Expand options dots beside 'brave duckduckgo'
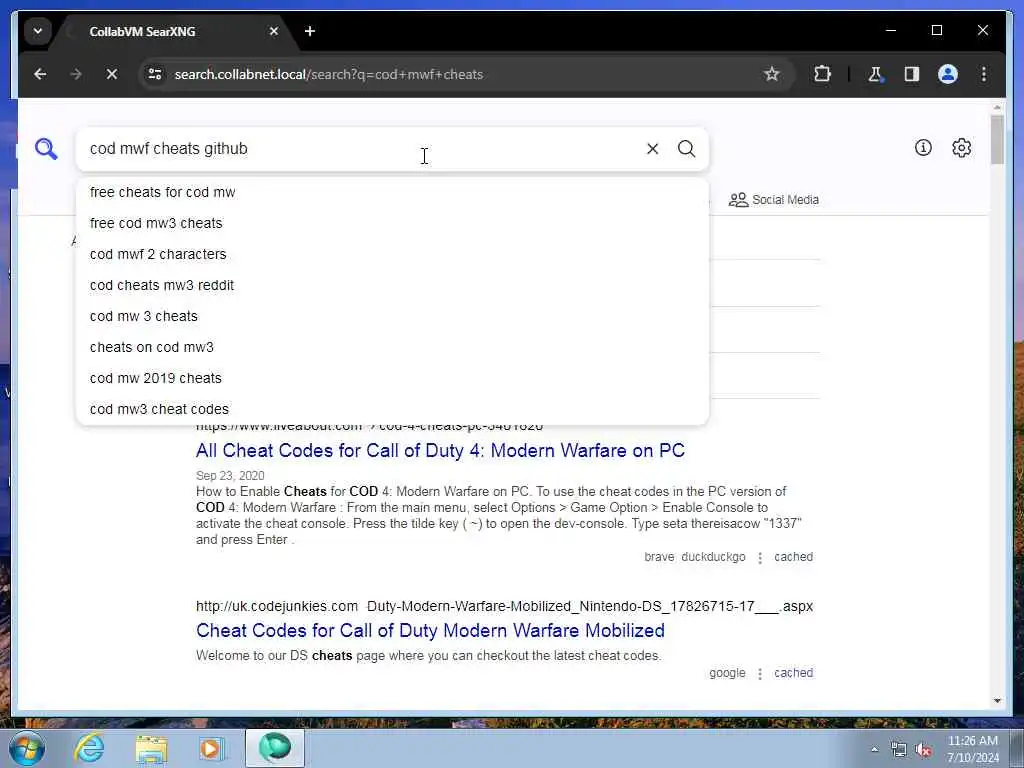Screen dimensions: 1024x768 (x=760, y=558)
